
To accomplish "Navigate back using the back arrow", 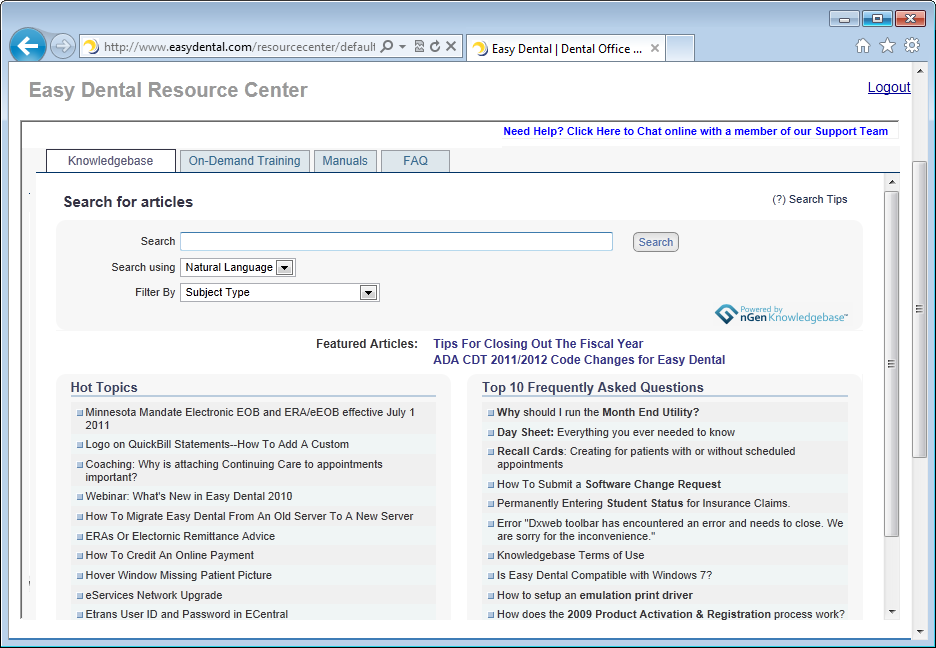I will [x=27, y=46].
